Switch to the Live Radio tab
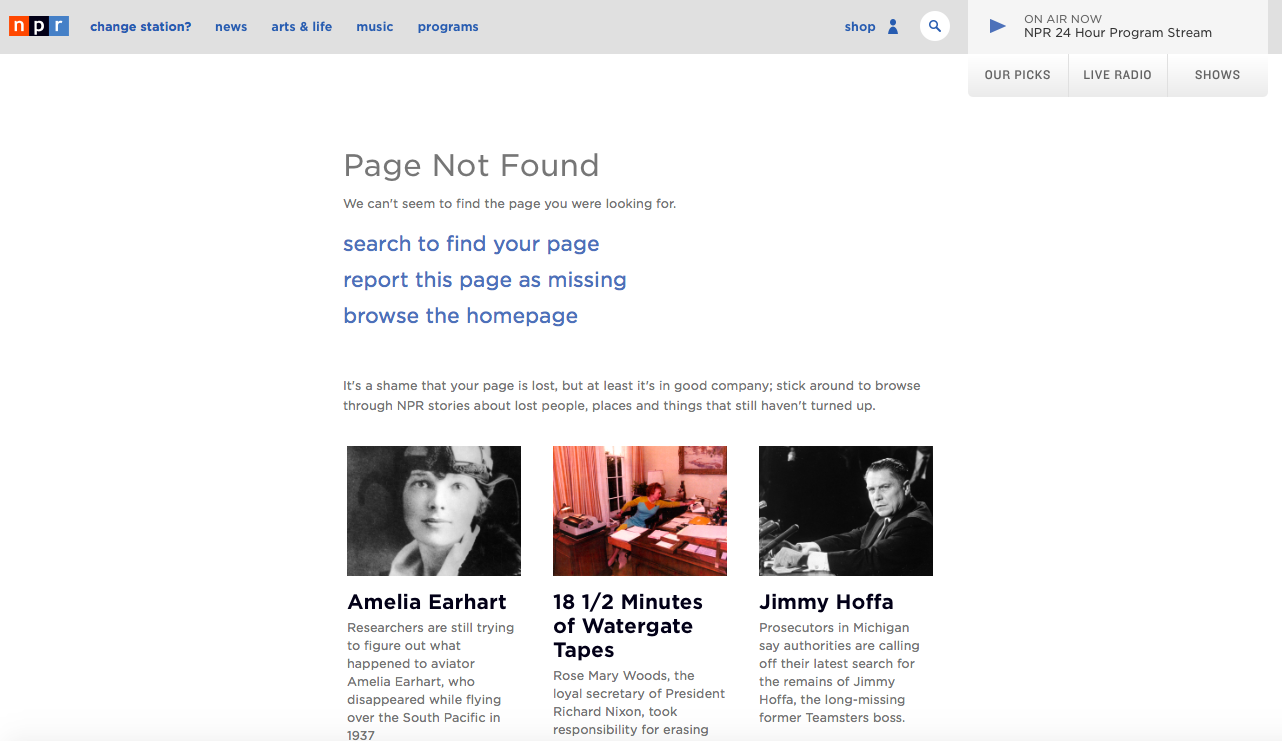The image size is (1282, 741). pyautogui.click(x=1118, y=75)
